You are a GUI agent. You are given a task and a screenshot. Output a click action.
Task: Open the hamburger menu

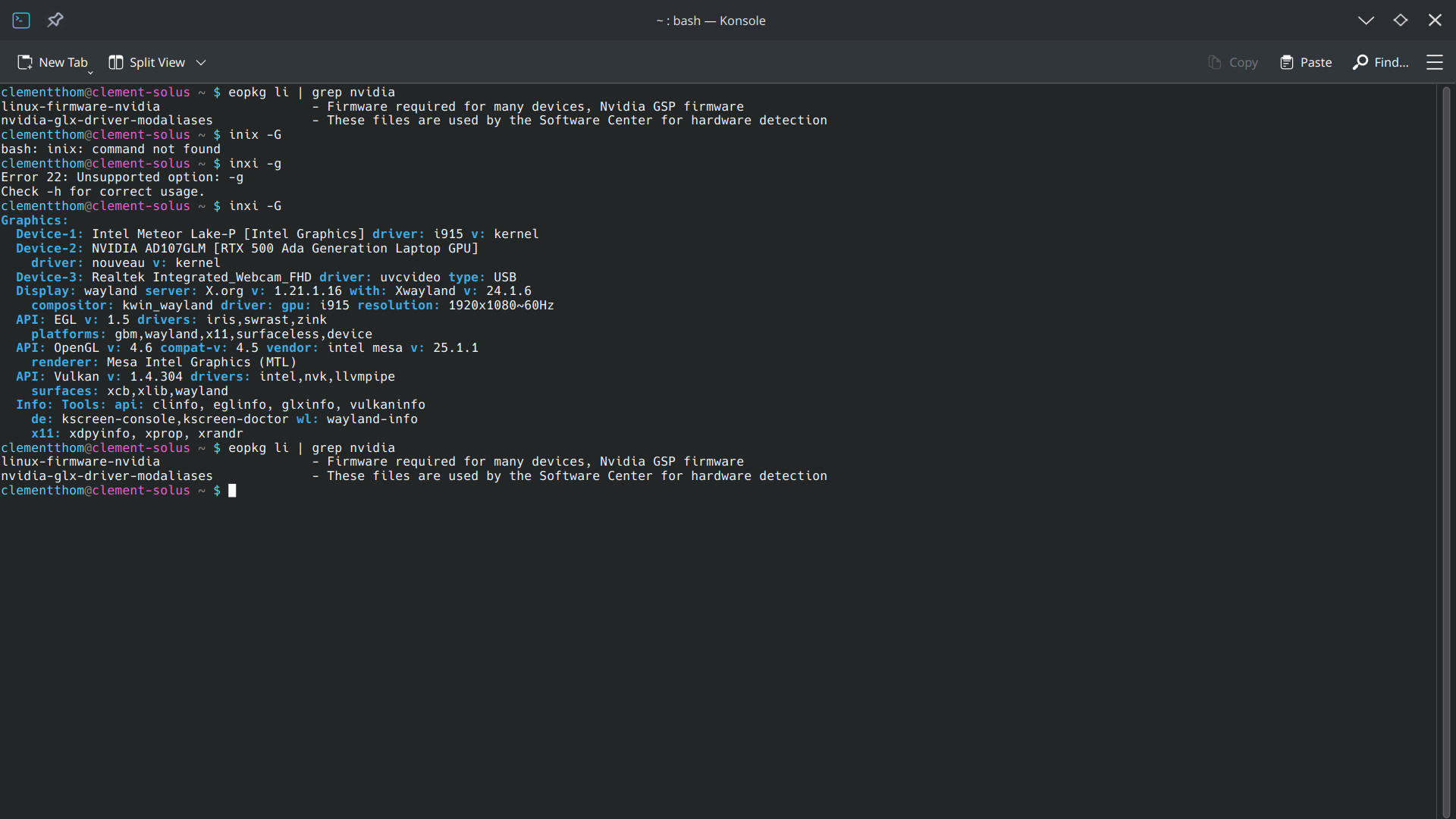tap(1434, 62)
